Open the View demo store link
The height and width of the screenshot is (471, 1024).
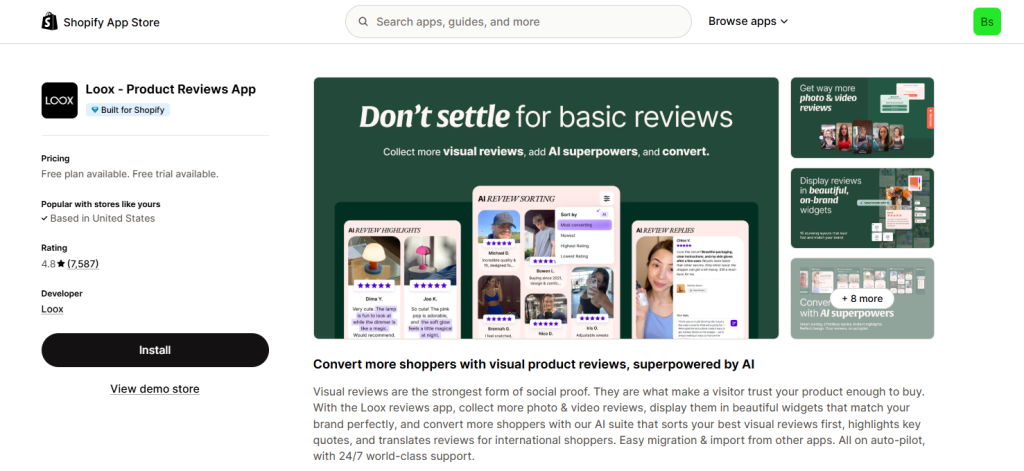pyautogui.click(x=155, y=389)
